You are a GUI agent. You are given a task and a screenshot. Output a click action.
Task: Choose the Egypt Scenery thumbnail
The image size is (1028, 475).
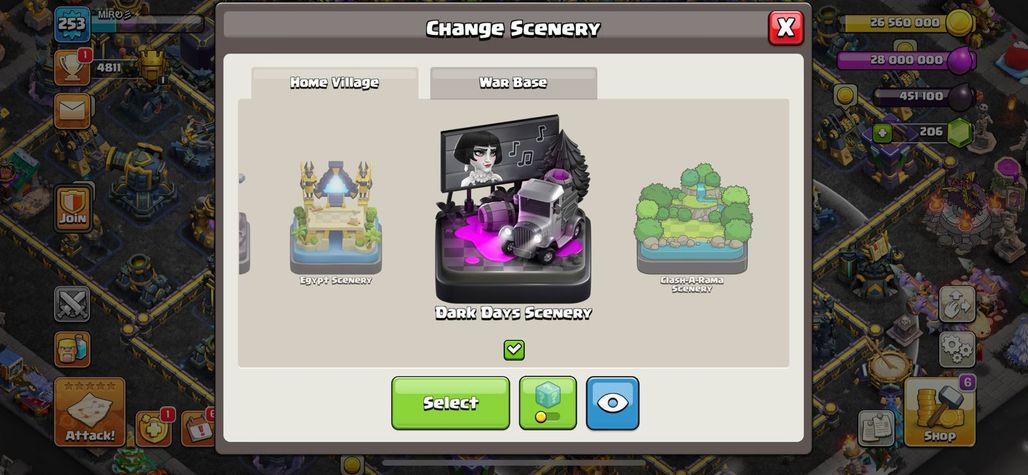coord(336,221)
